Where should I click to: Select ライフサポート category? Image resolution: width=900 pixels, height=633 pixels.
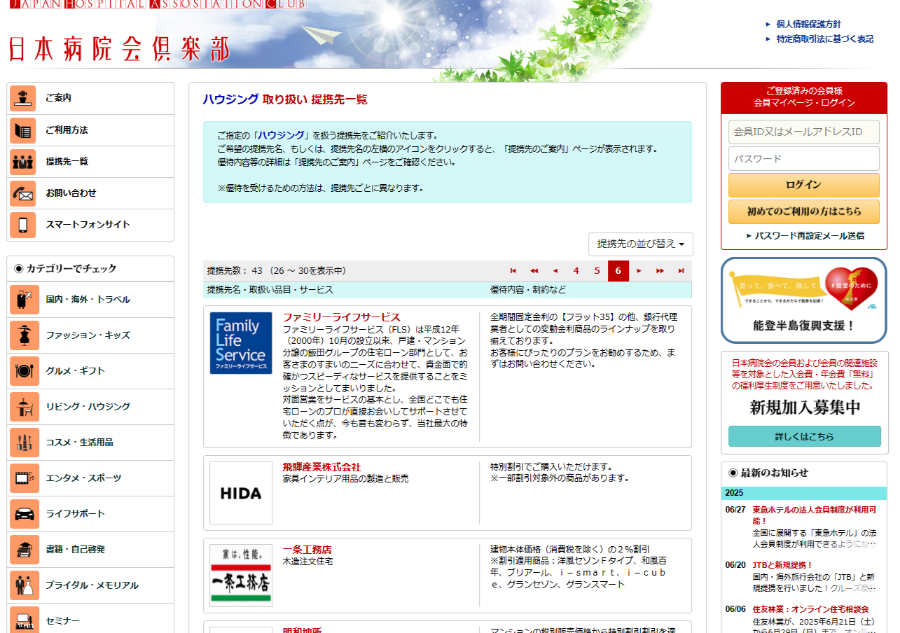pos(90,514)
